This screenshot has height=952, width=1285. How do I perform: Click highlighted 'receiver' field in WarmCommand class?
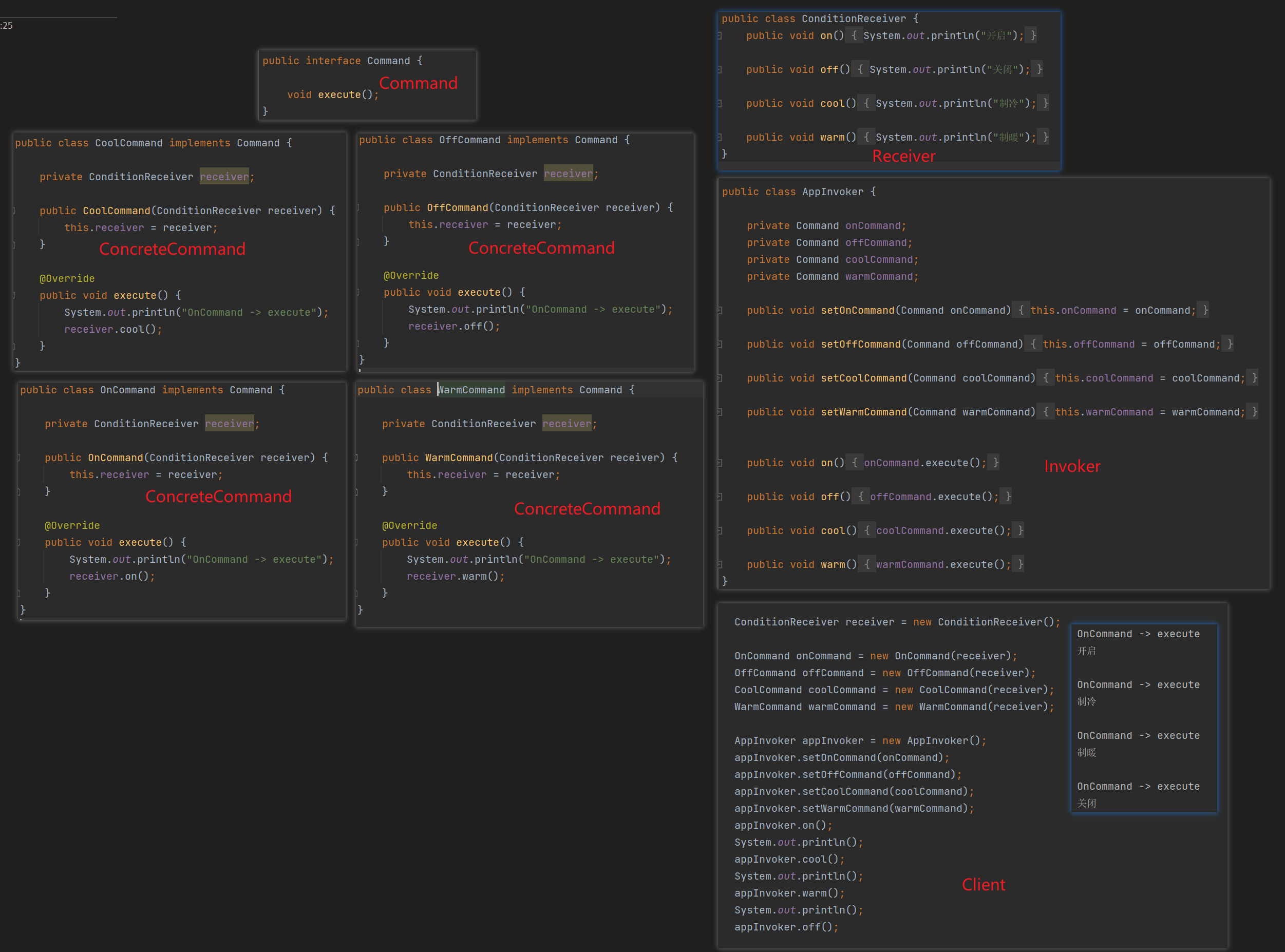[567, 424]
